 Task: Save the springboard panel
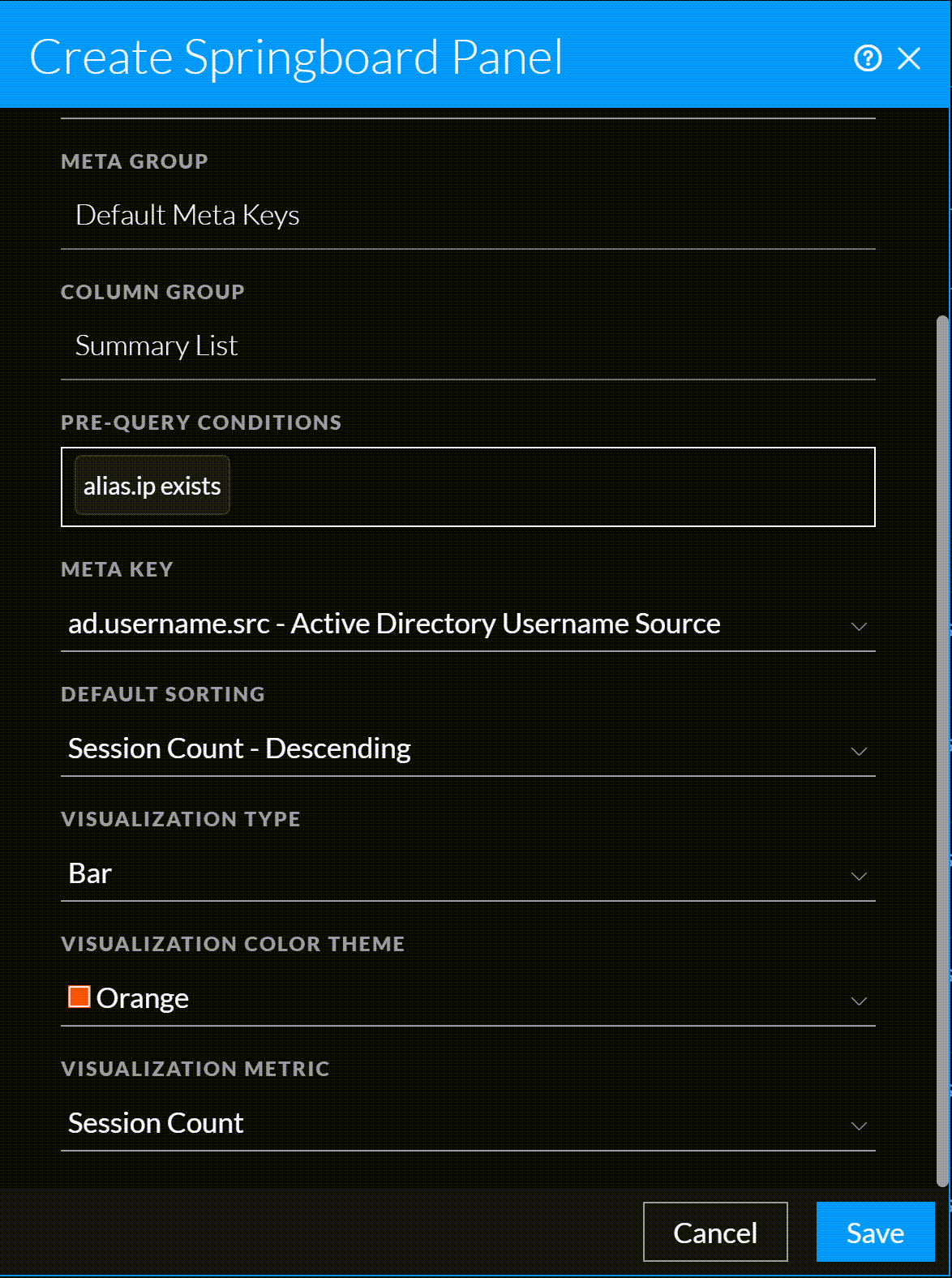click(x=874, y=1233)
